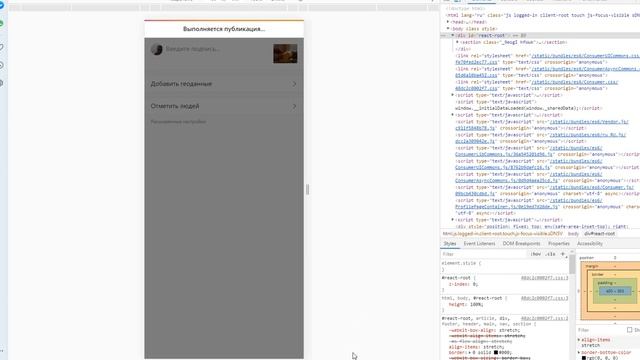
Task: Toggle the .cls class editor button
Action: [x=550, y=254]
